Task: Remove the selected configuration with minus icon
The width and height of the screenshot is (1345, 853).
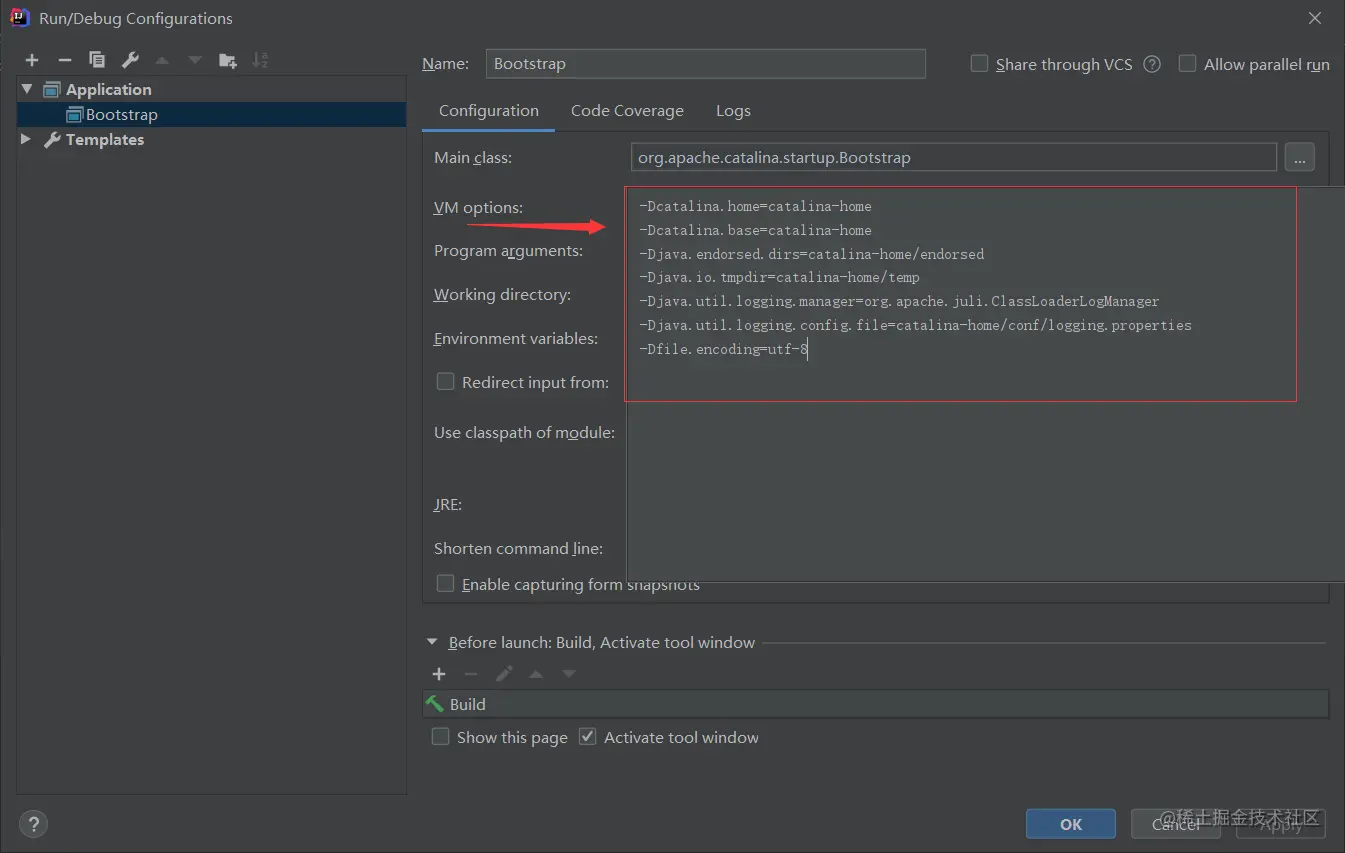Action: coord(64,60)
